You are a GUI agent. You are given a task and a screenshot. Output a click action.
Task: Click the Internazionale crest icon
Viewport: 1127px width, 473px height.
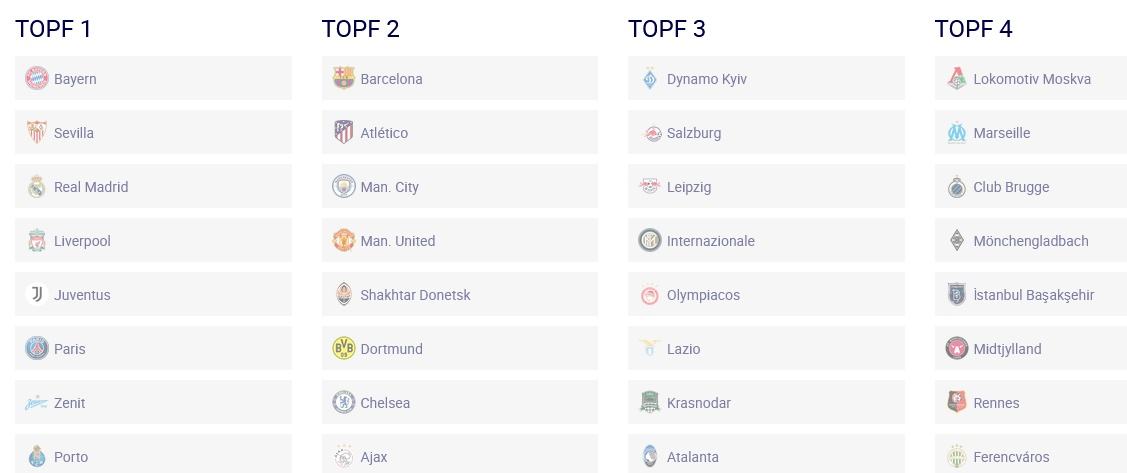(x=650, y=240)
